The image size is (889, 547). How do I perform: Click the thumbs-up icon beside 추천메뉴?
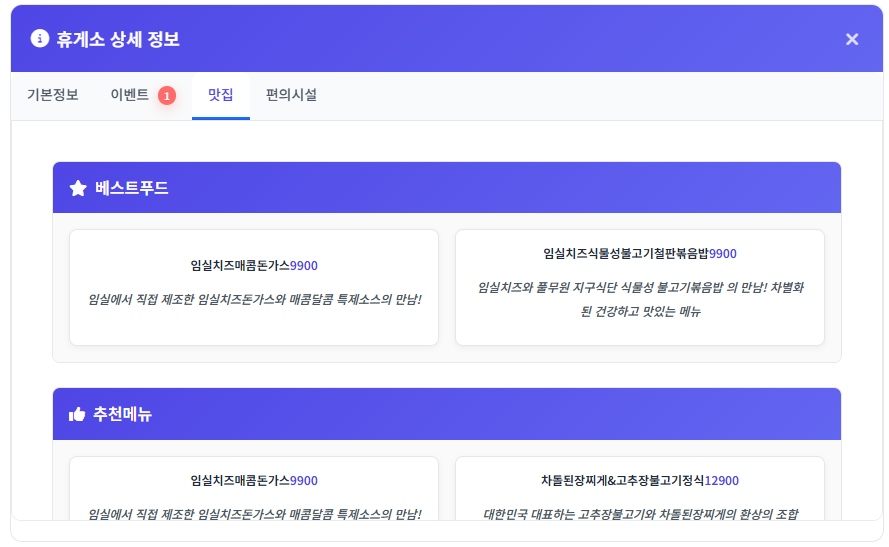coord(77,414)
